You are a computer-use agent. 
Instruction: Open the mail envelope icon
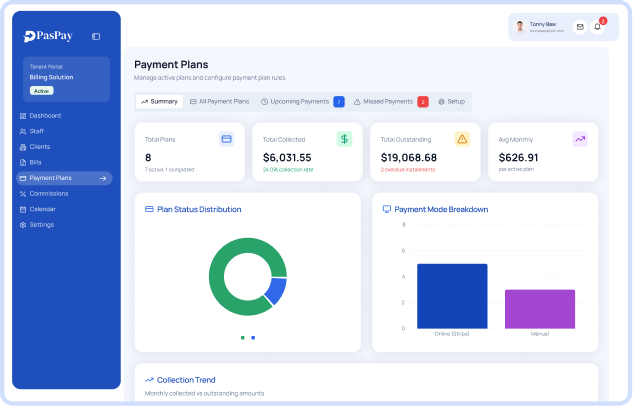coord(580,27)
